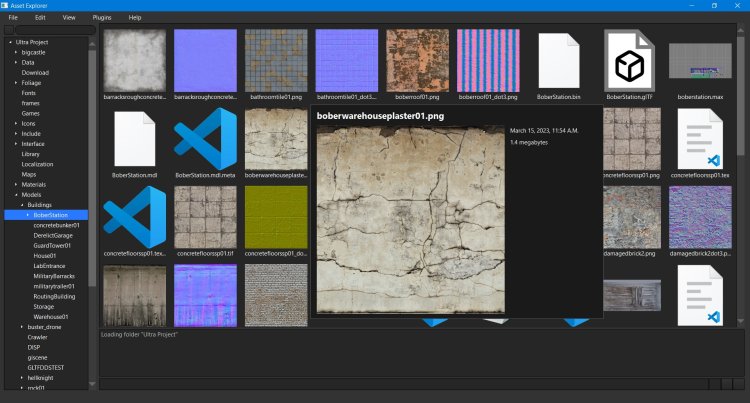Expand the buster_drone folder arrow

(x=23, y=327)
